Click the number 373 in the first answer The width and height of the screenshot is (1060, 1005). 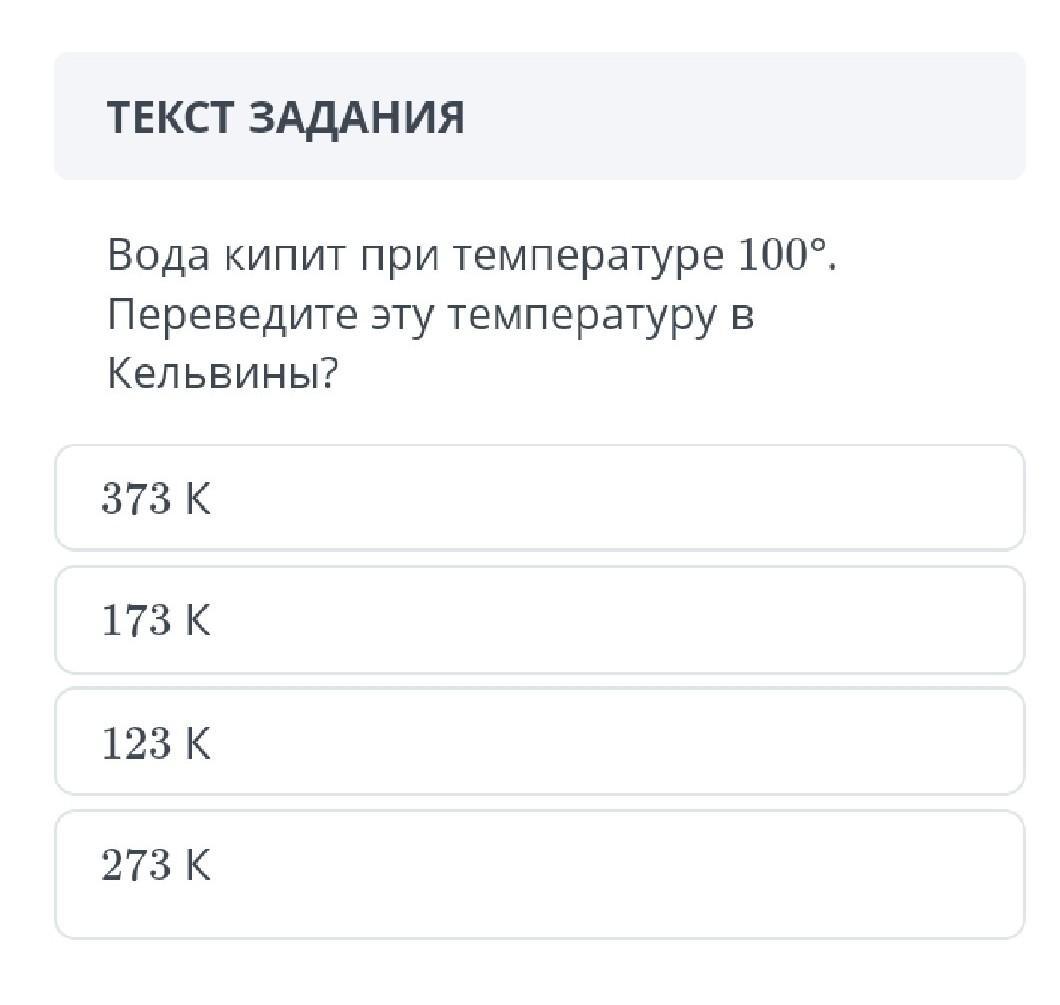point(137,498)
